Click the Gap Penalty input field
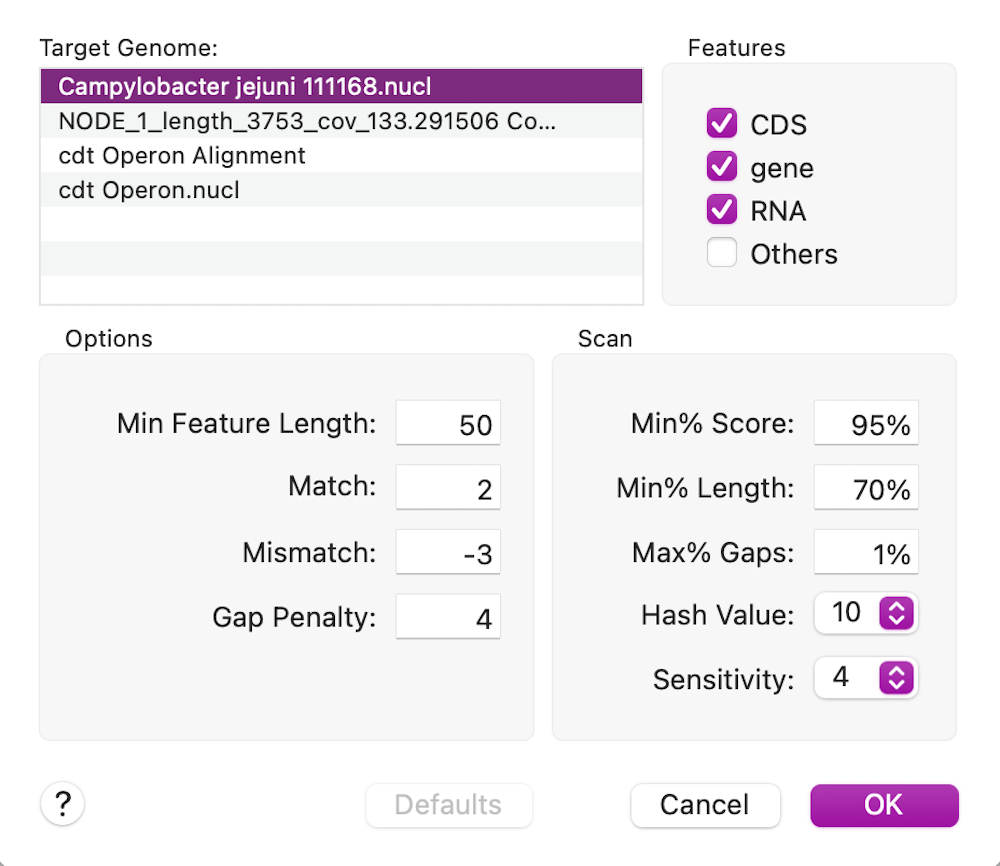1000x866 pixels. pyautogui.click(x=447, y=618)
